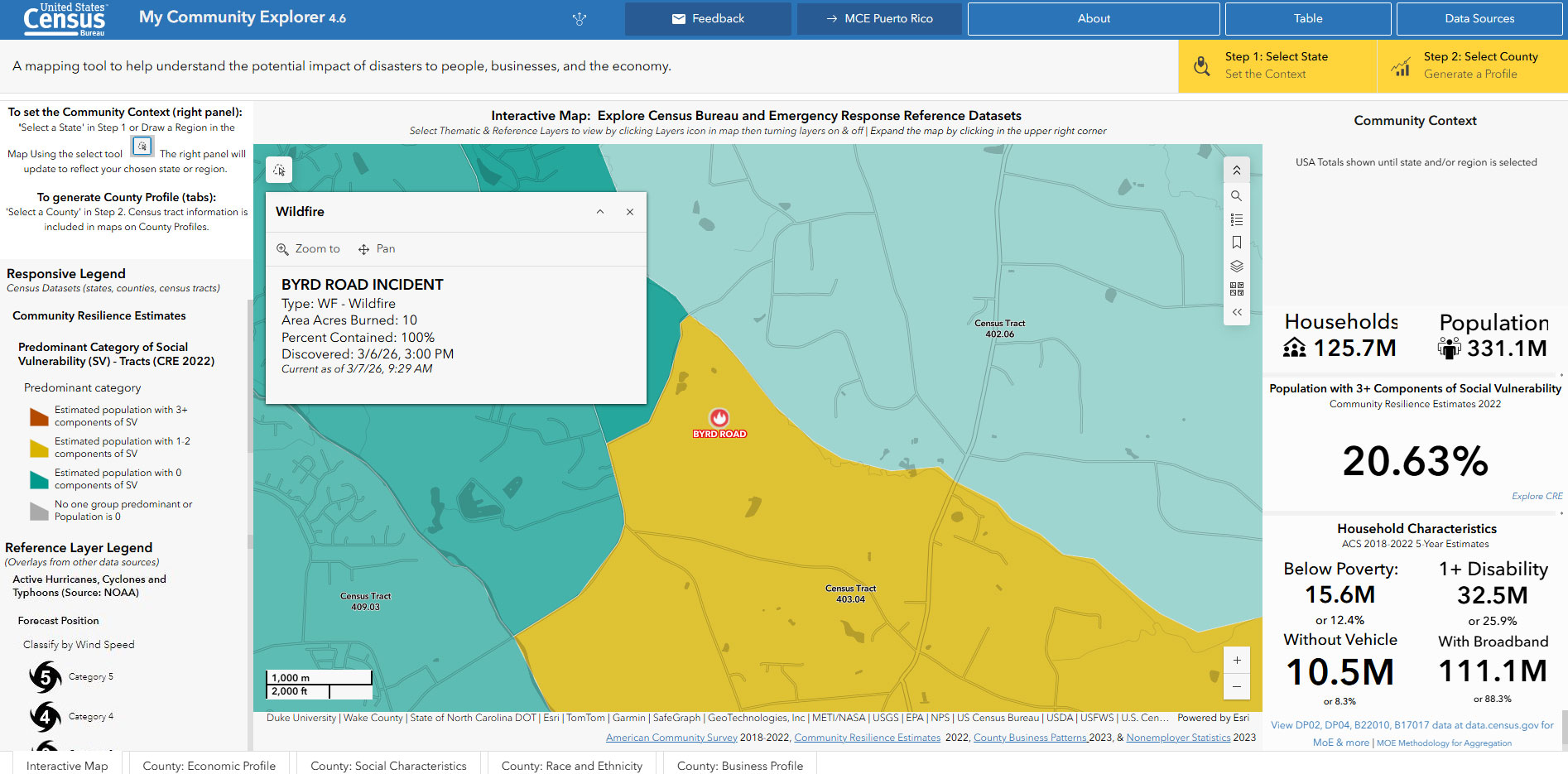The height and width of the screenshot is (774, 1568).
Task: Open Step 1: Select State panel
Action: click(1277, 65)
